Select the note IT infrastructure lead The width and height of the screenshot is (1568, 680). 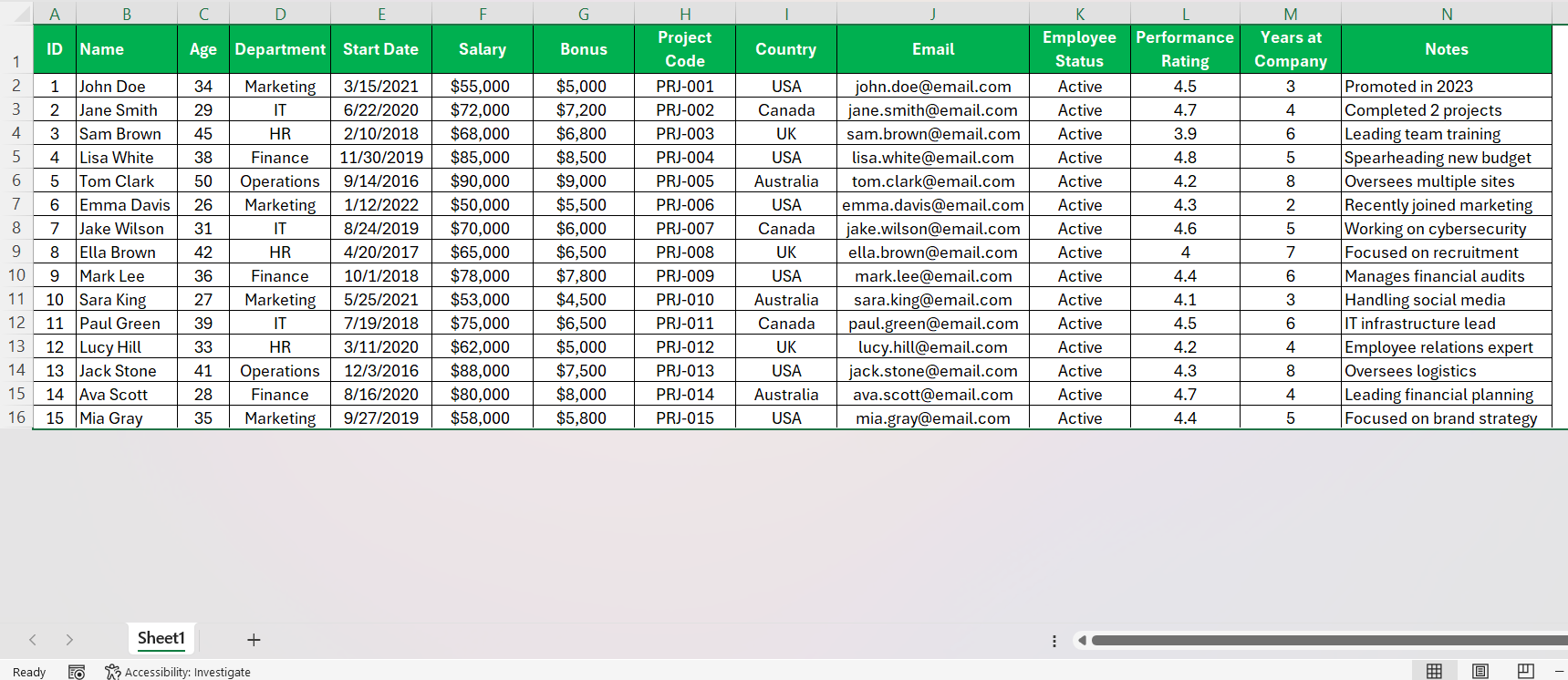click(1447, 324)
